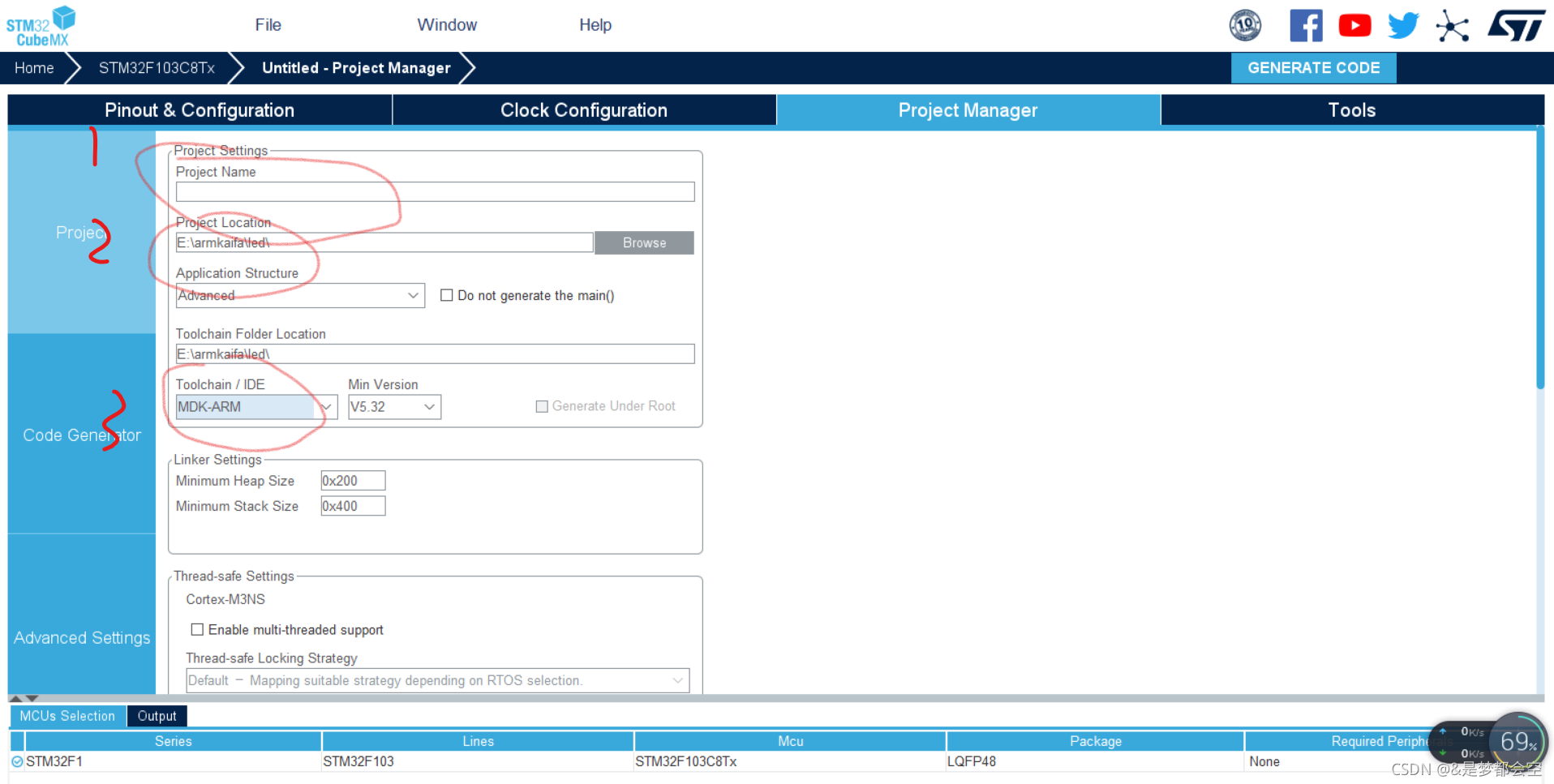Screen dimensions: 1554x784
Task: Select the STM32F103C8Tx breadcrumb
Action: pos(157,68)
